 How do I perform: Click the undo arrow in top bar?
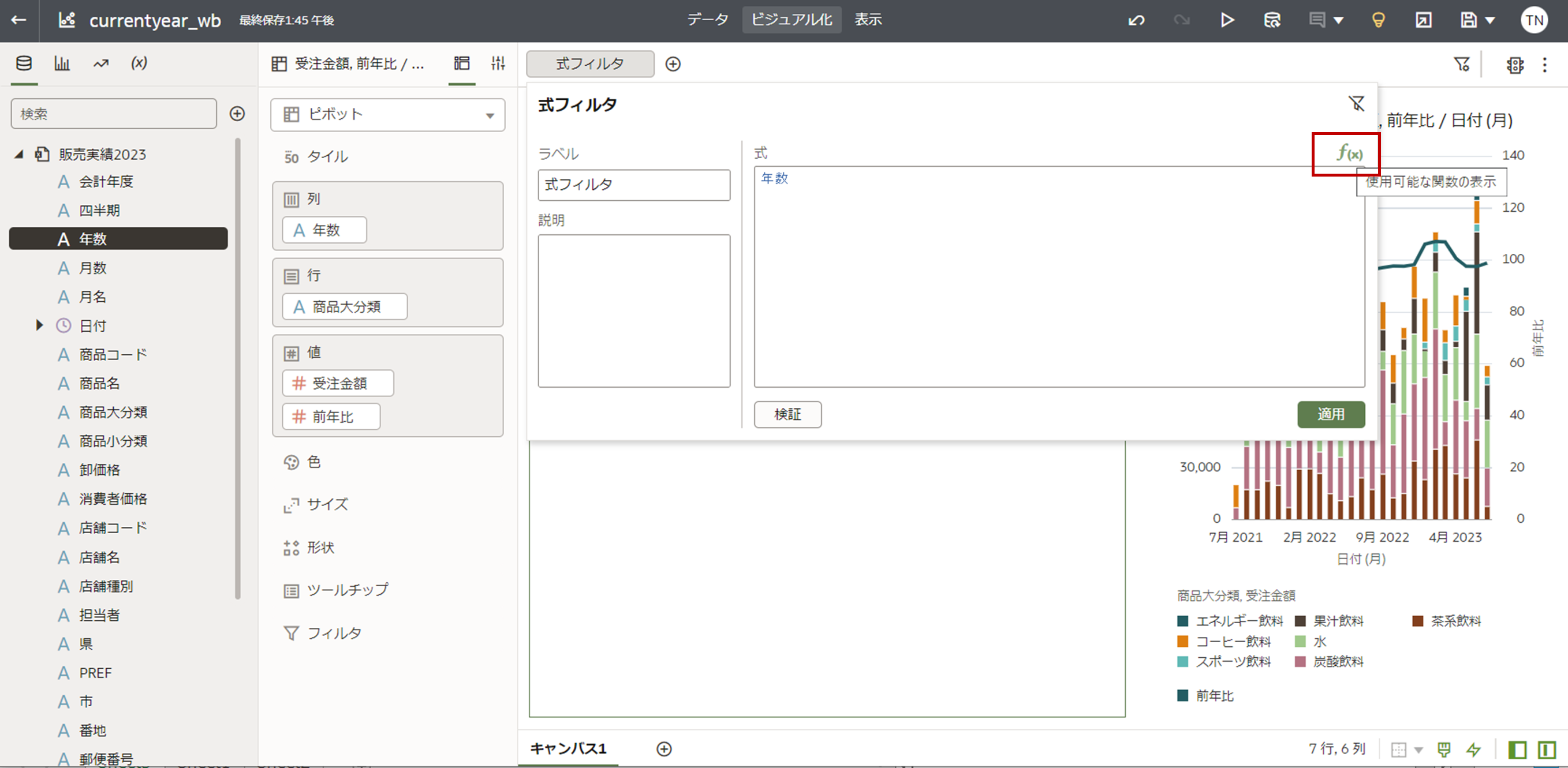(x=1136, y=20)
